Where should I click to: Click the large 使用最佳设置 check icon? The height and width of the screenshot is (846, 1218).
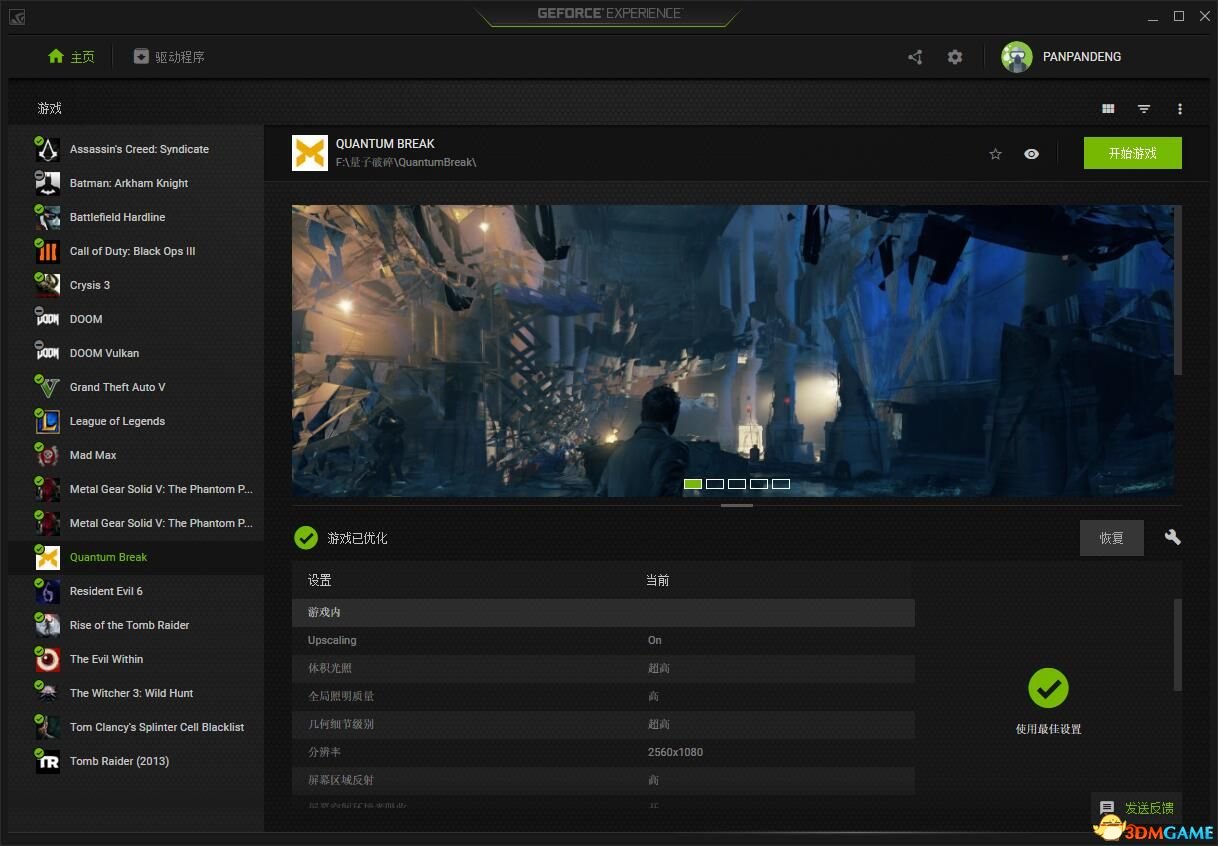coord(1048,688)
